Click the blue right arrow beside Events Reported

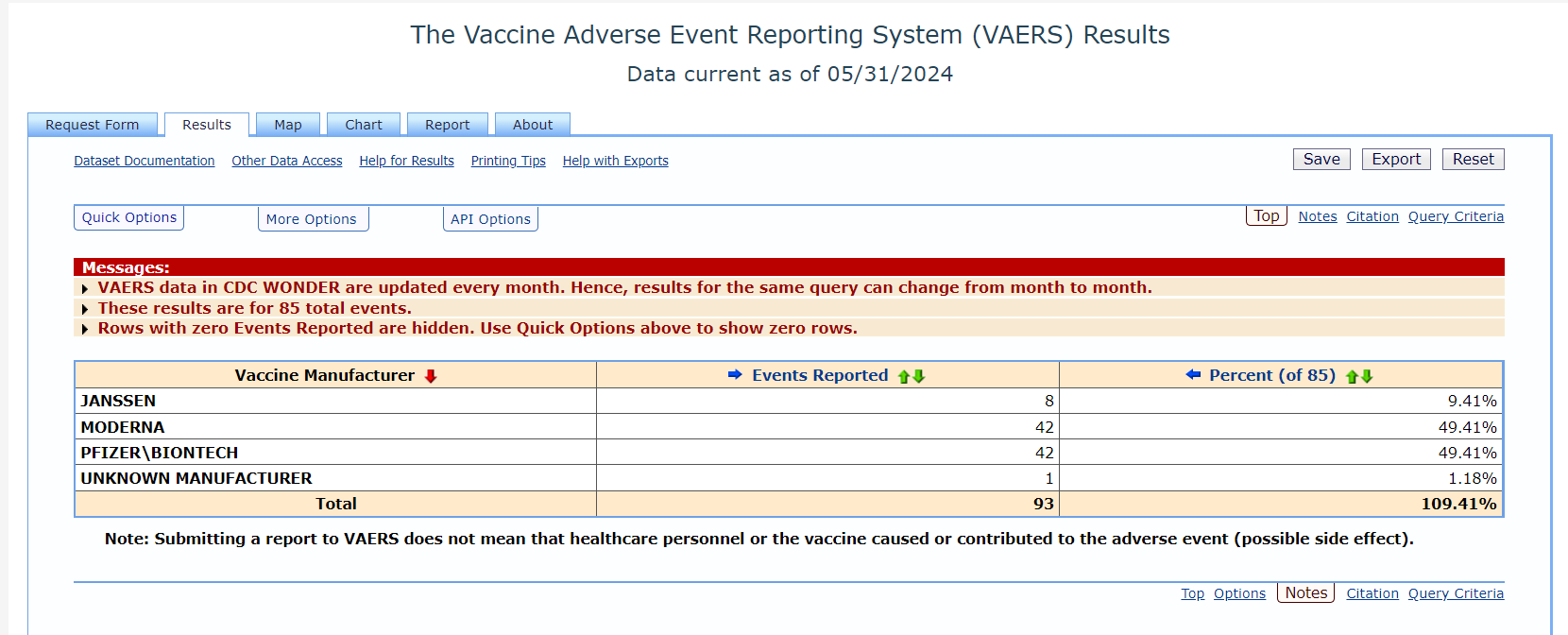(x=735, y=375)
